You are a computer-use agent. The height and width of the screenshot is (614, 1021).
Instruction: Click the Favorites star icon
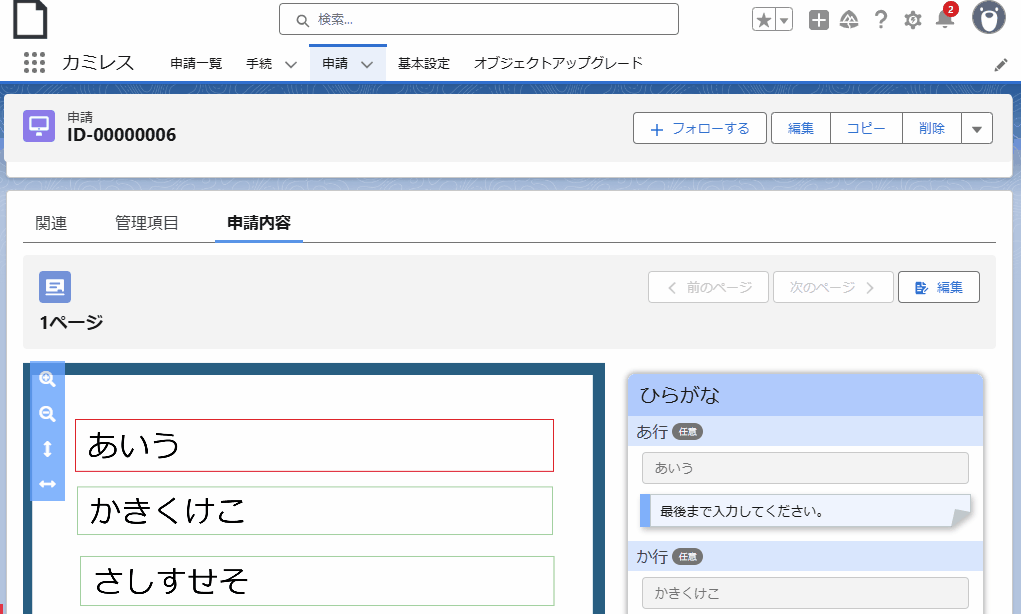pos(764,20)
